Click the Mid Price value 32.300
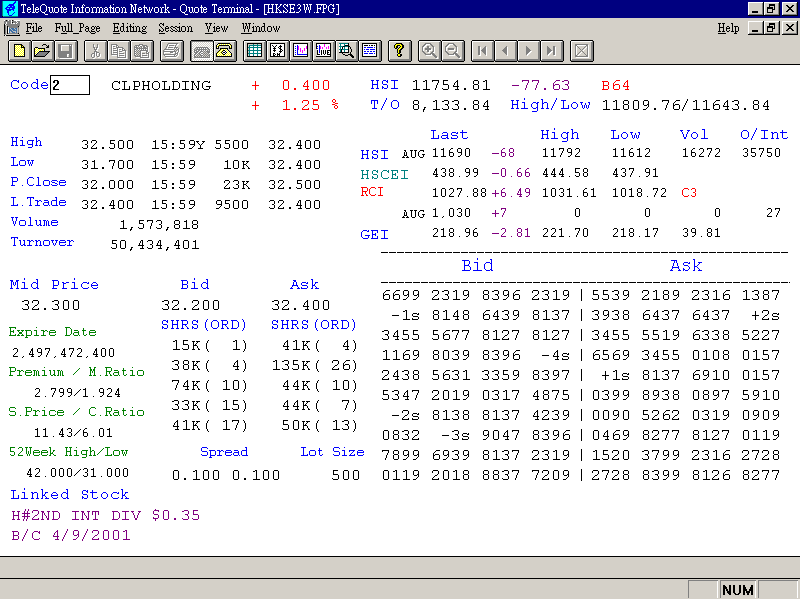Image resolution: width=800 pixels, height=600 pixels. [x=51, y=305]
